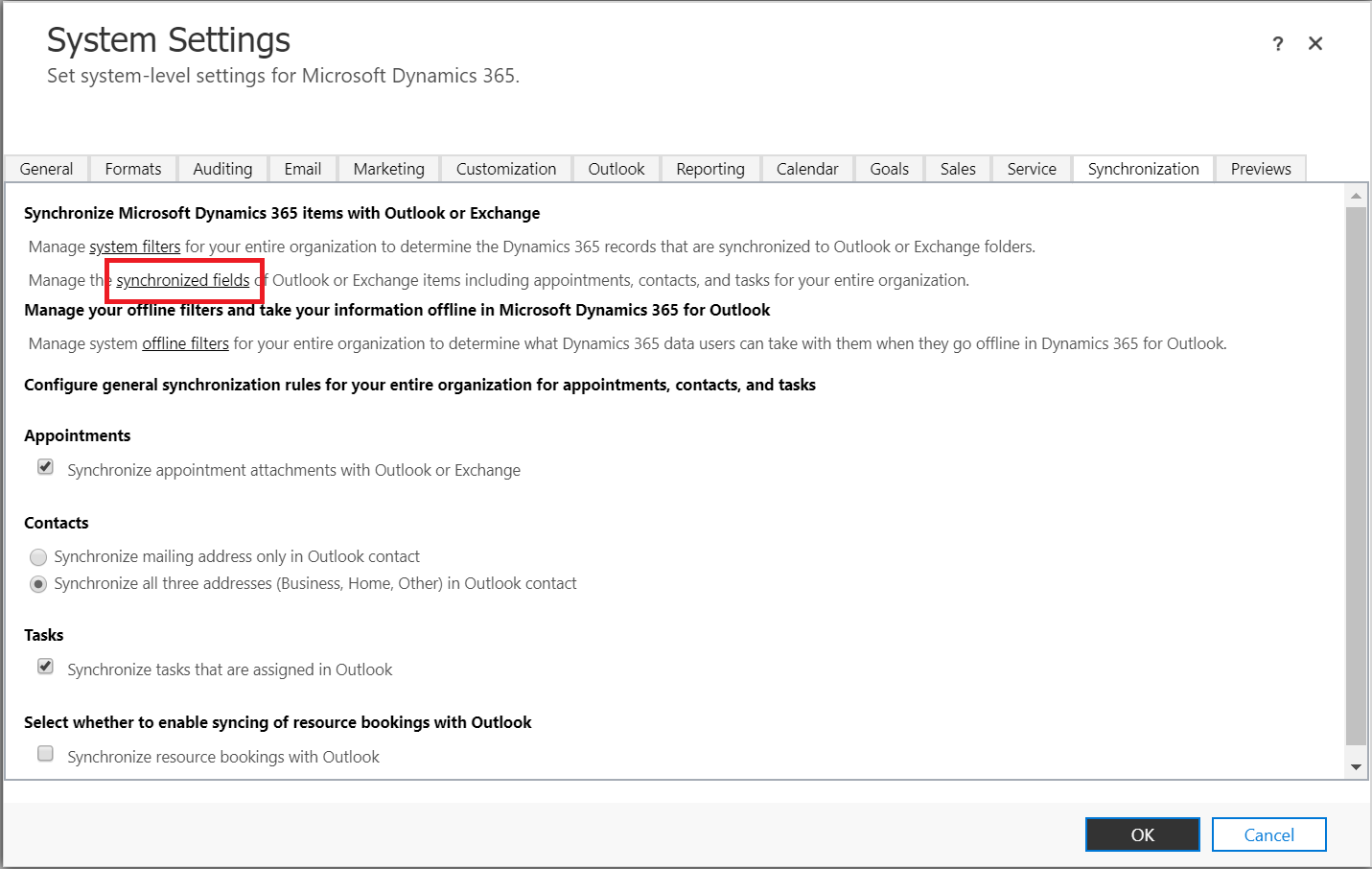Image resolution: width=1372 pixels, height=869 pixels.
Task: Go to the Email tab
Action: pyautogui.click(x=303, y=169)
